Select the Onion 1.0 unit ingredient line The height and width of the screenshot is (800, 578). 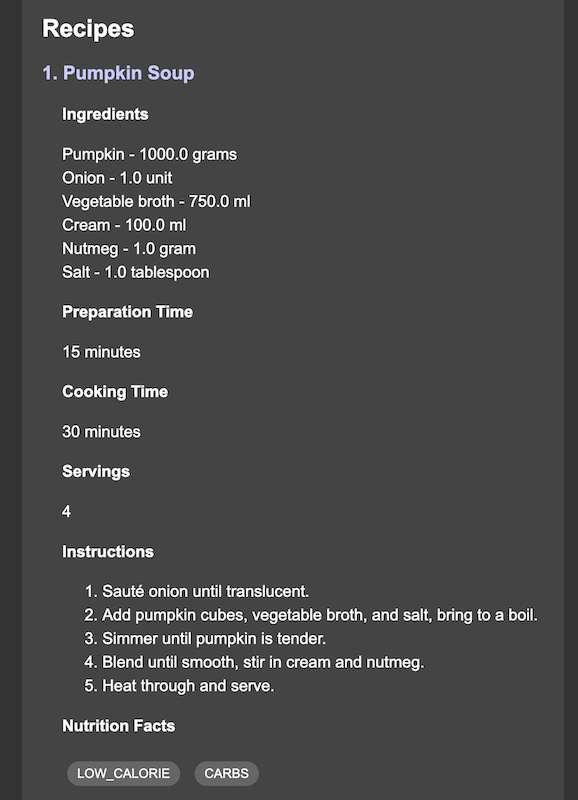(117, 178)
